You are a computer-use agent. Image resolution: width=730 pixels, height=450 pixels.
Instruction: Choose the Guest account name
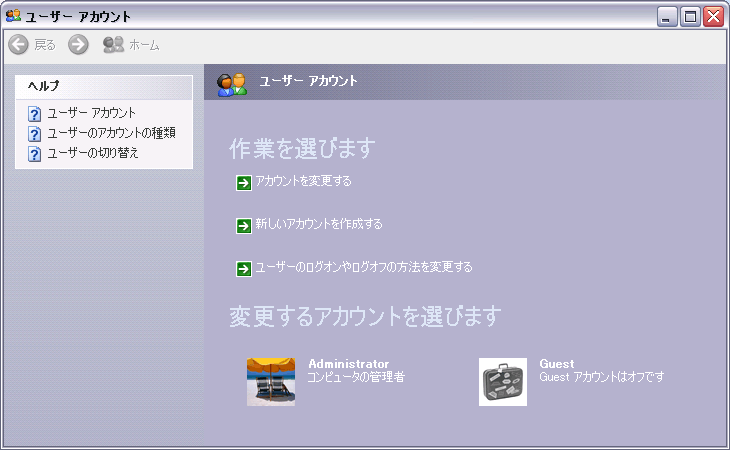(x=557, y=364)
